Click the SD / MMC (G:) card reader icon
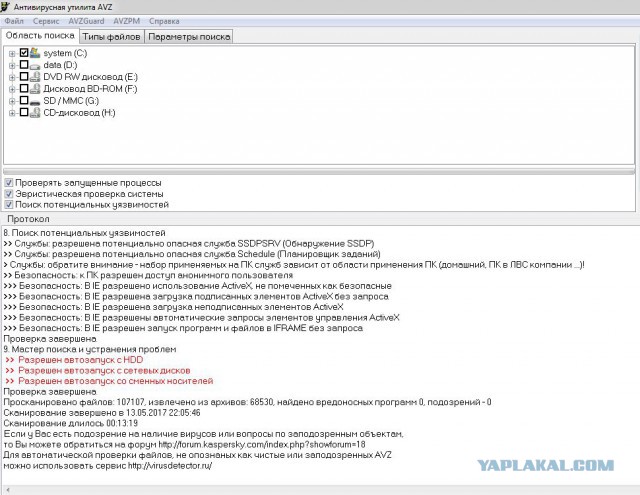Image resolution: width=640 pixels, height=495 pixels. click(35, 101)
